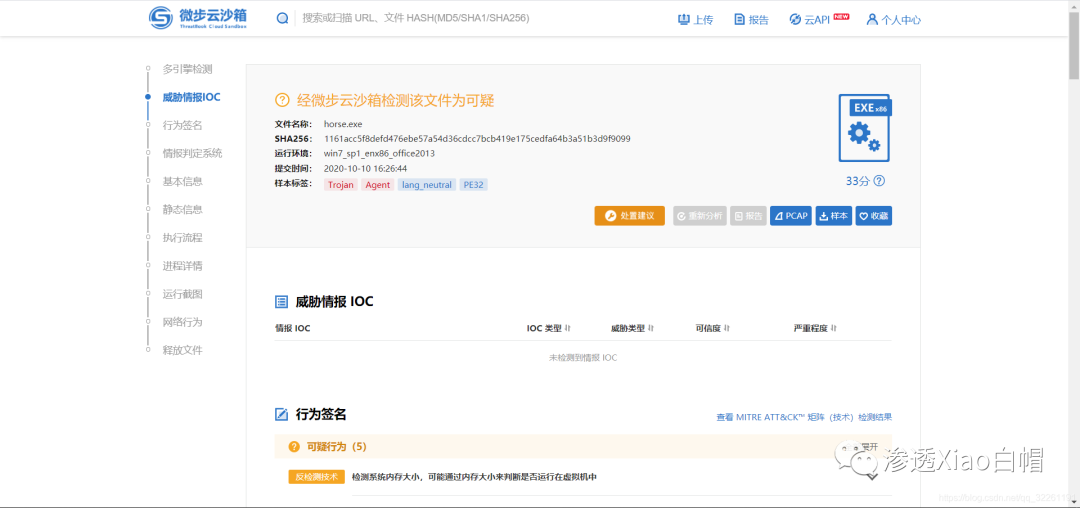Jump to 多引擎检测 section
1080x508 pixels.
[187, 69]
